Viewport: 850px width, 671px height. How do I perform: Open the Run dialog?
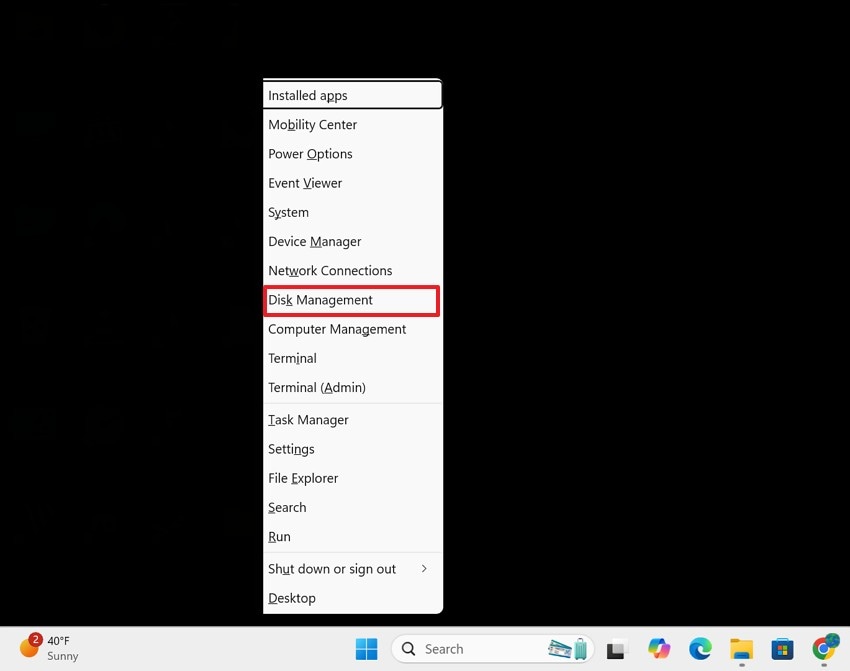279,536
